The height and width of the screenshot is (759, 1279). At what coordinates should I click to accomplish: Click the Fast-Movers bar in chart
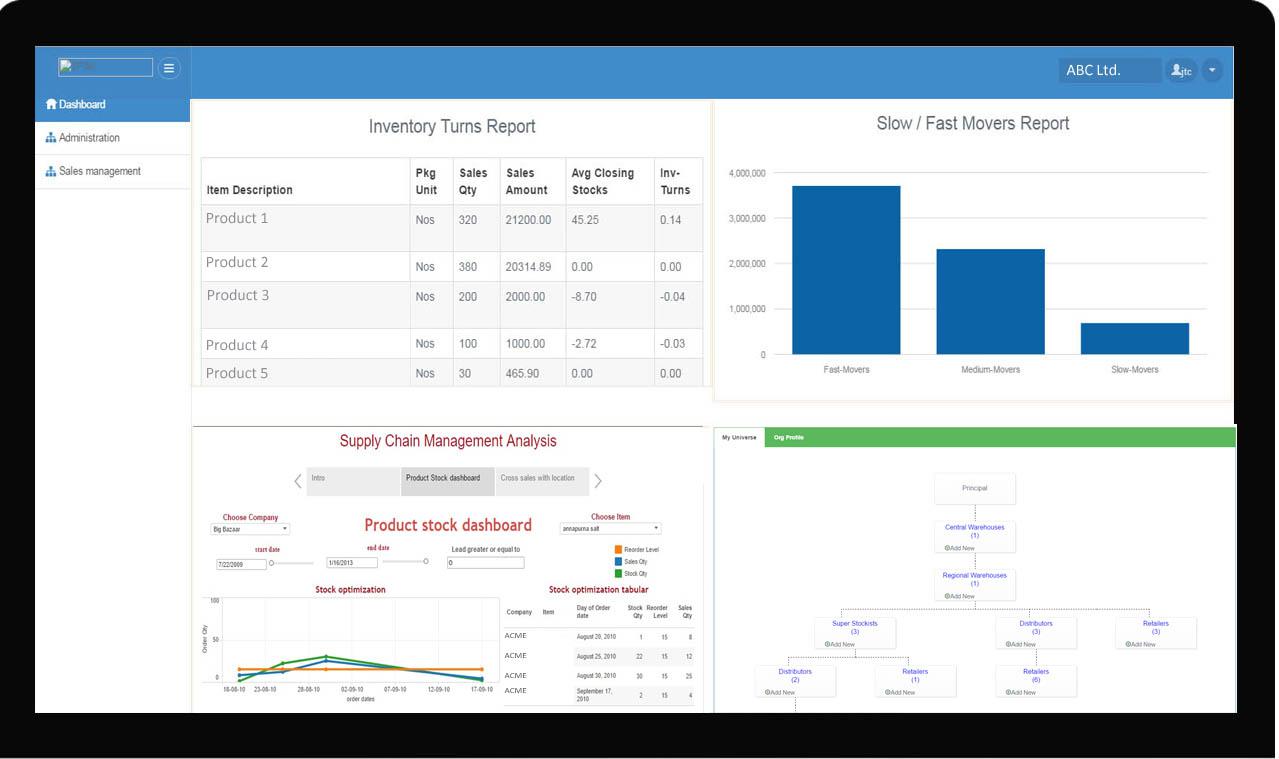[x=846, y=270]
